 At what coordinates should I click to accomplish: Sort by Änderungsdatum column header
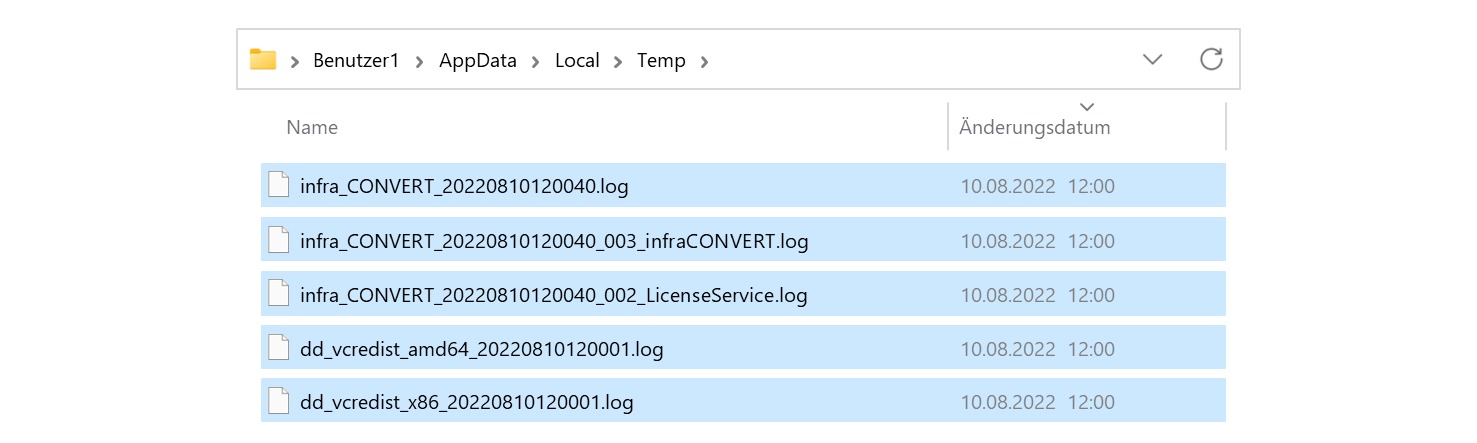coord(1035,127)
